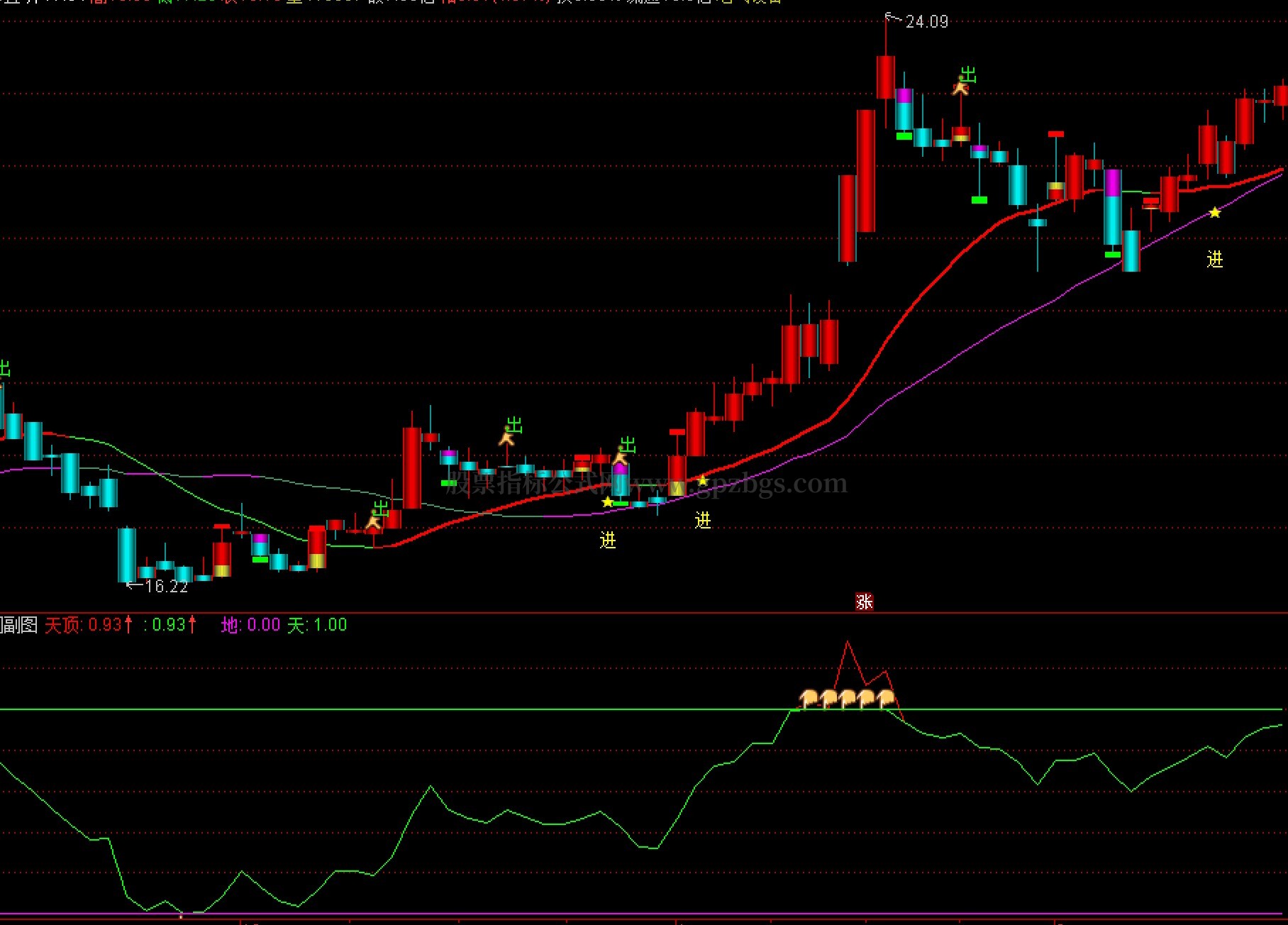
Task: Click the rightmost yellow 进 buy label
Action: tap(1215, 260)
